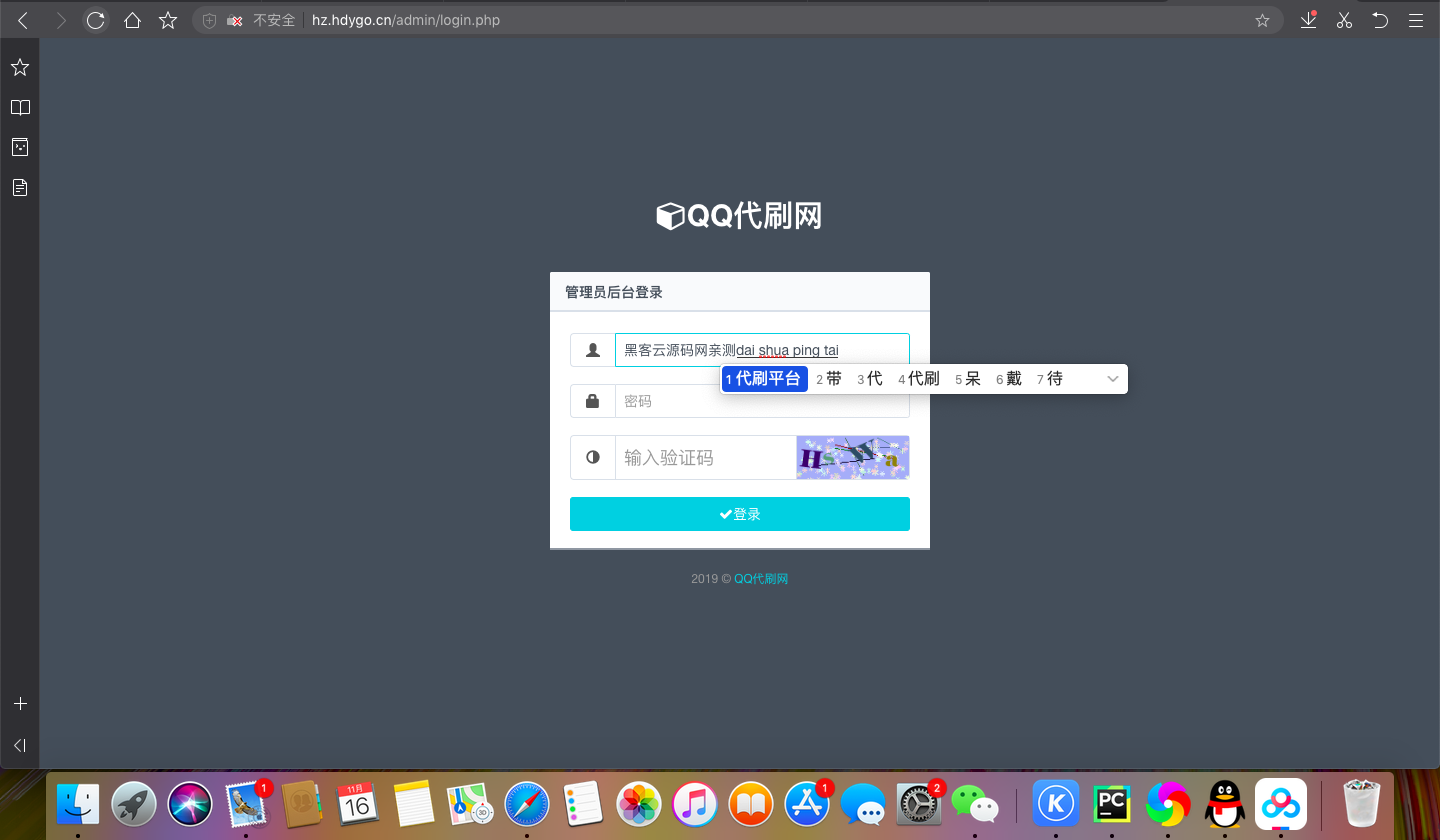
Task: Bookmark the page via the address bar star
Action: click(x=1262, y=20)
